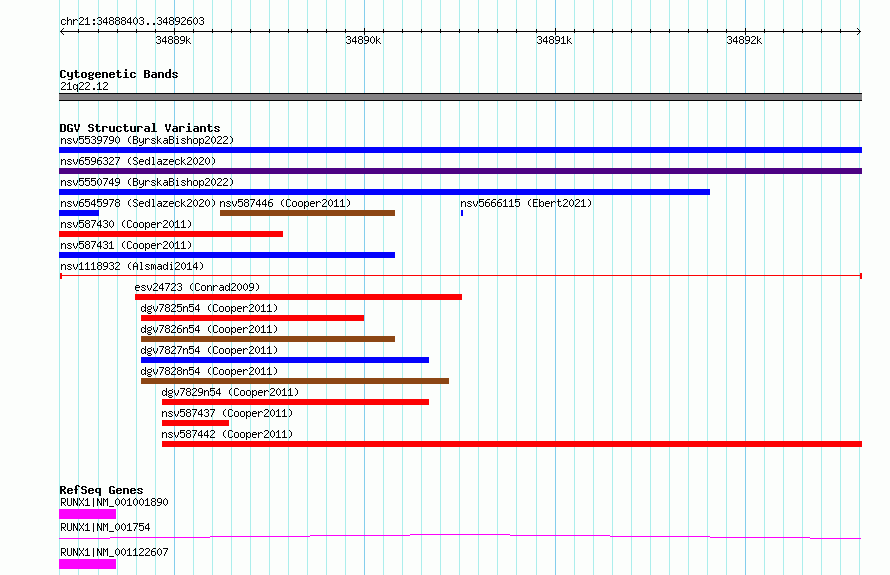The image size is (890, 575).
Task: Click the Cytogenetic Bands track title
Action: pos(119,74)
